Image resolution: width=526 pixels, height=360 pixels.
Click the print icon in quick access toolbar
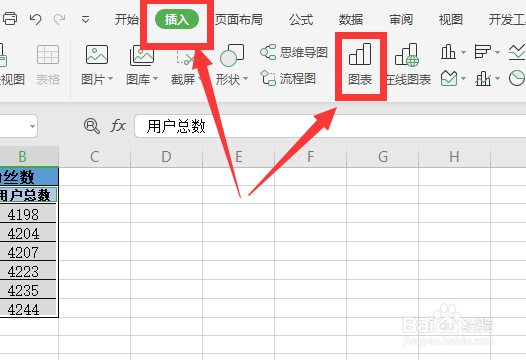pyautogui.click(x=10, y=19)
